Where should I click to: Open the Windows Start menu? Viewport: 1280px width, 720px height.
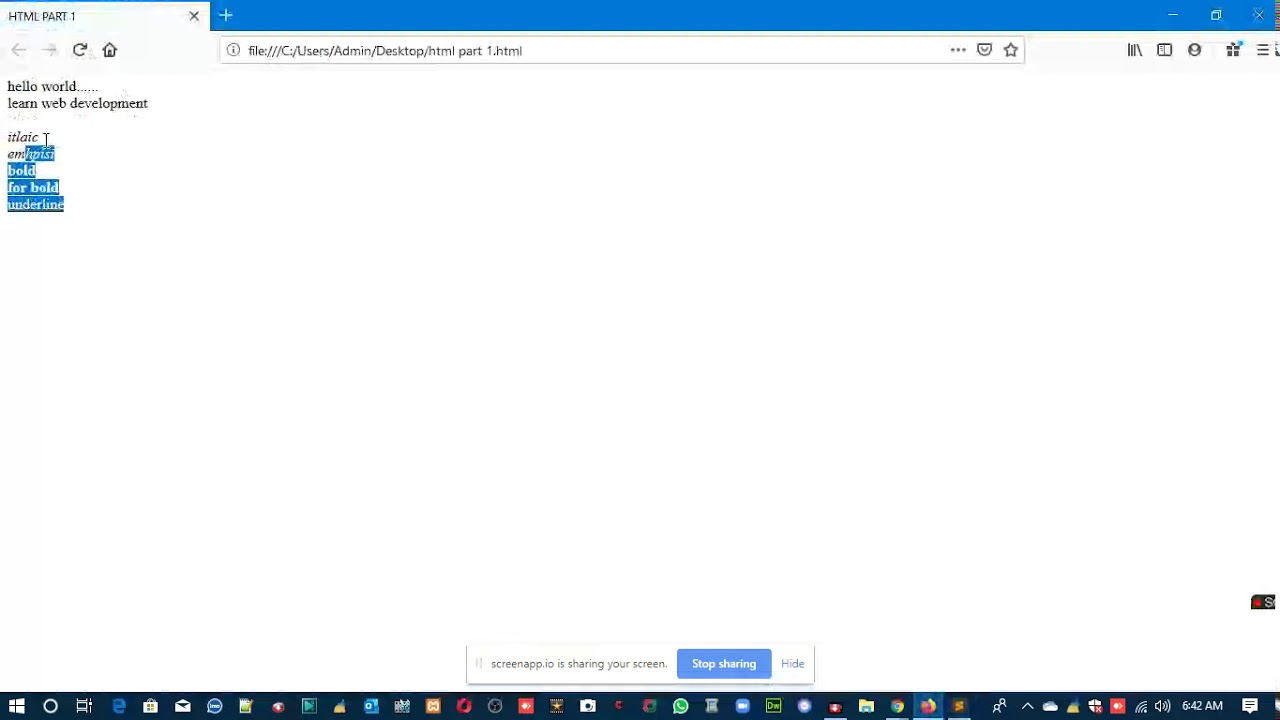coord(17,706)
